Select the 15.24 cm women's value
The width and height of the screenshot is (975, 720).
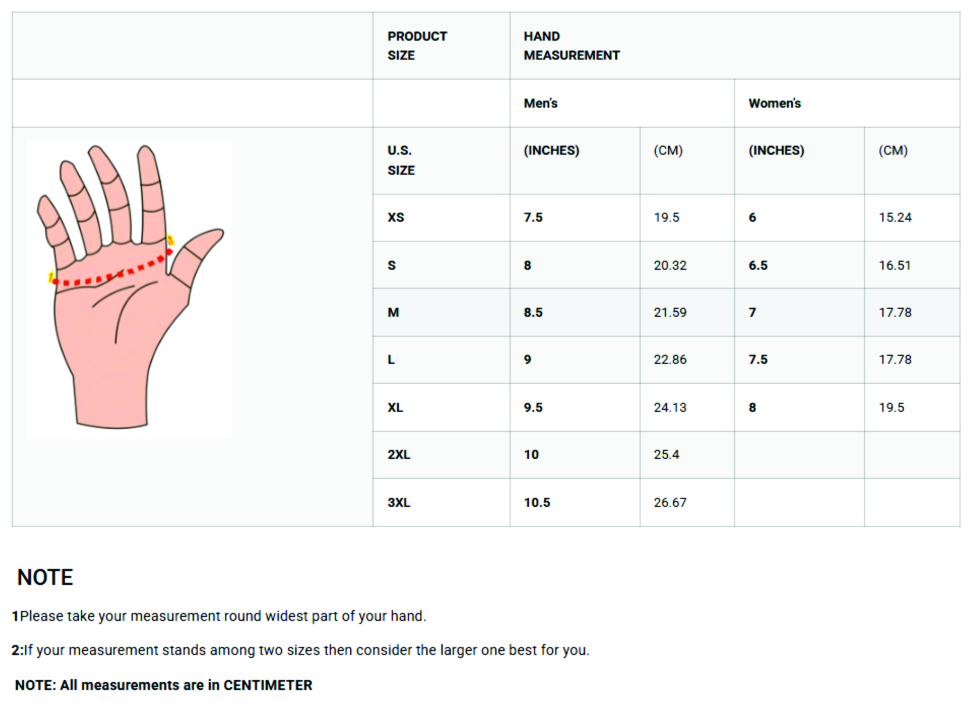click(x=895, y=218)
